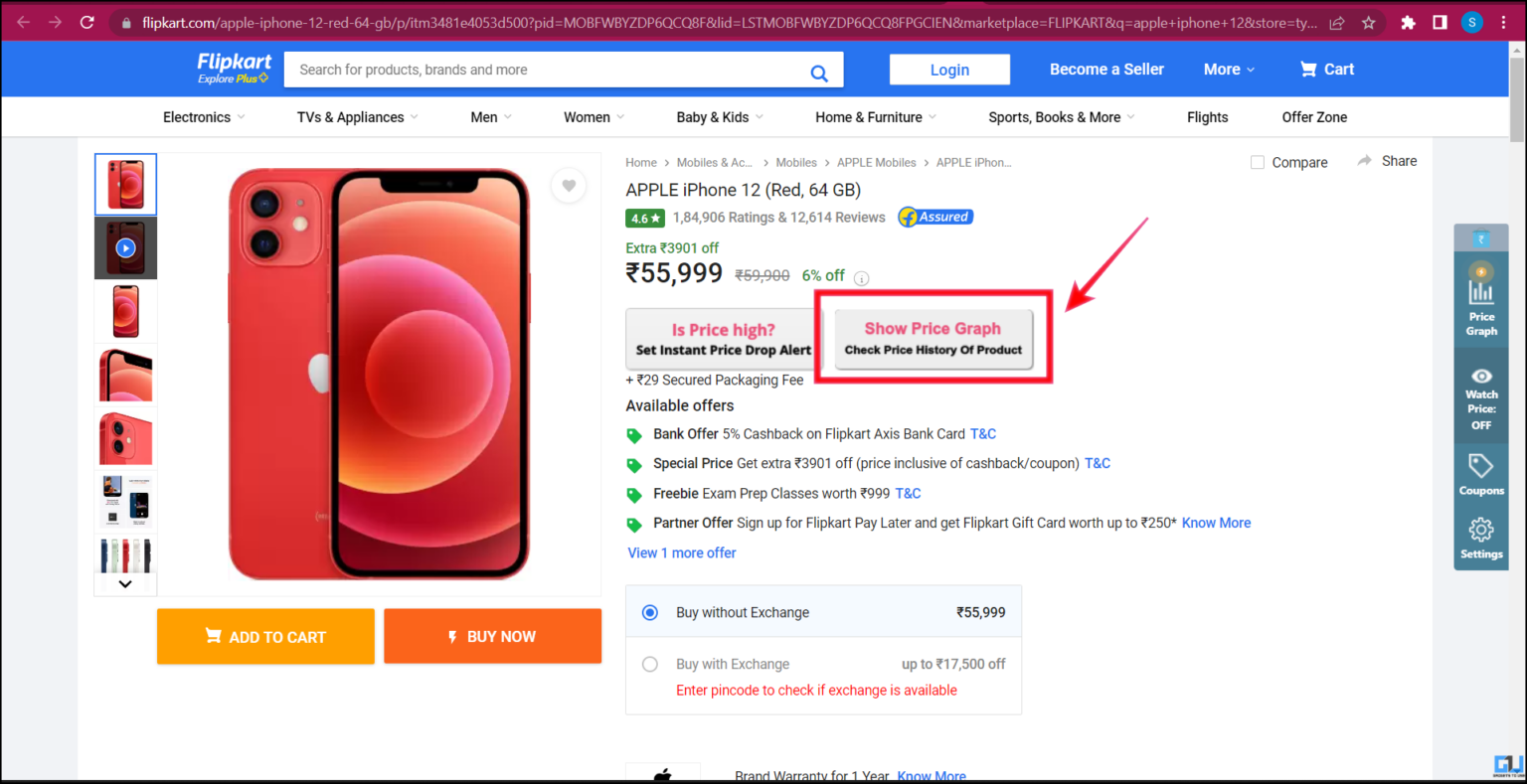
Task: Click Show Price Graph to check price history
Action: [x=933, y=337]
